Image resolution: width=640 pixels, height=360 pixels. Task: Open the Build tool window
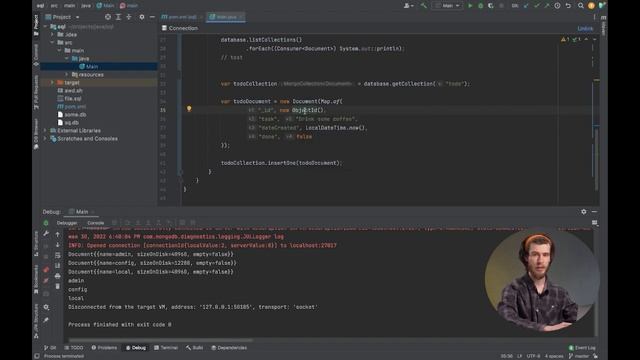pyautogui.click(x=195, y=348)
